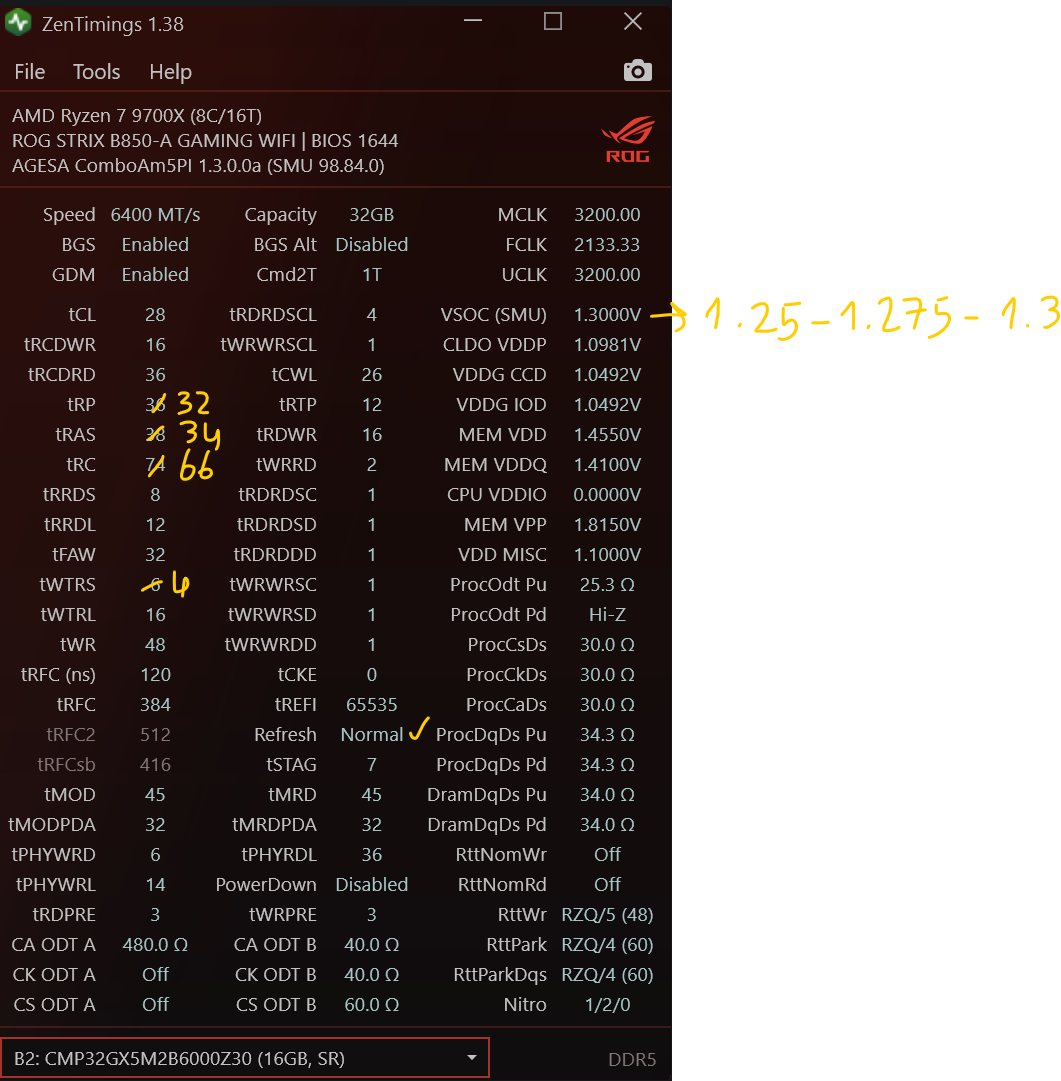The width and height of the screenshot is (1061, 1081).
Task: Click the tCL value 28
Action: tap(155, 315)
